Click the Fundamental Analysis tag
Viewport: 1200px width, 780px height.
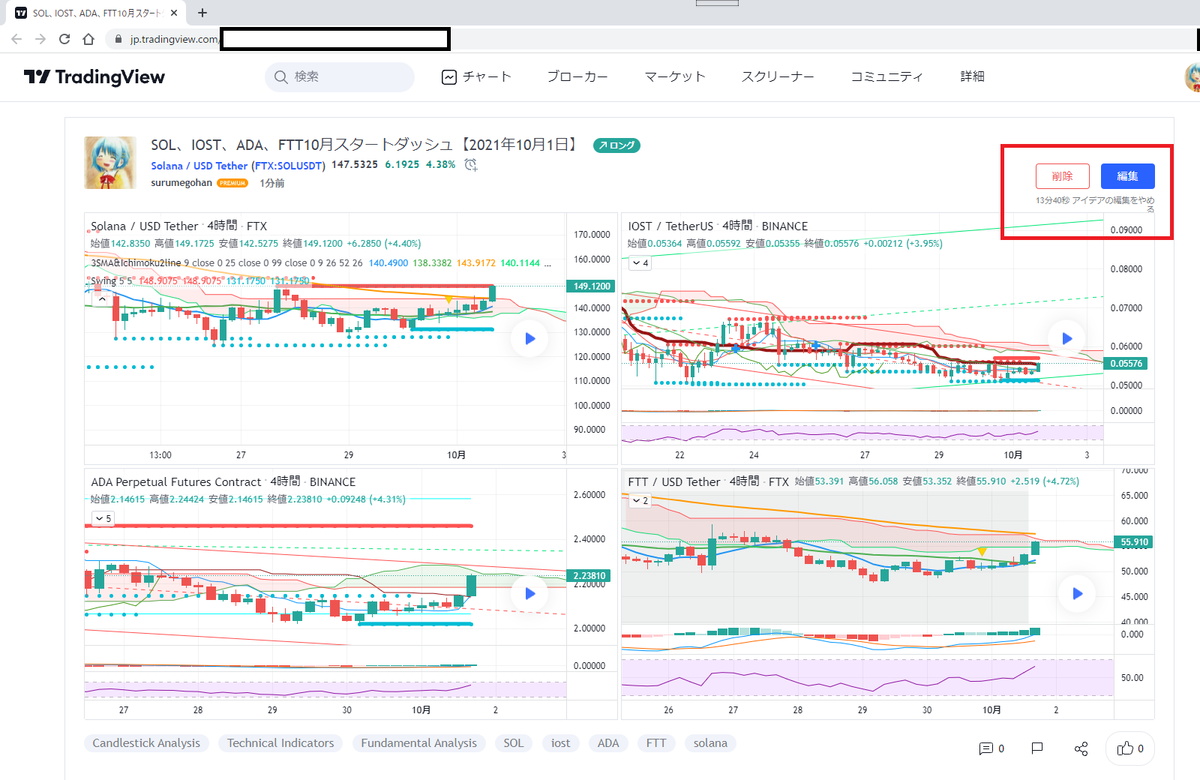[x=419, y=743]
